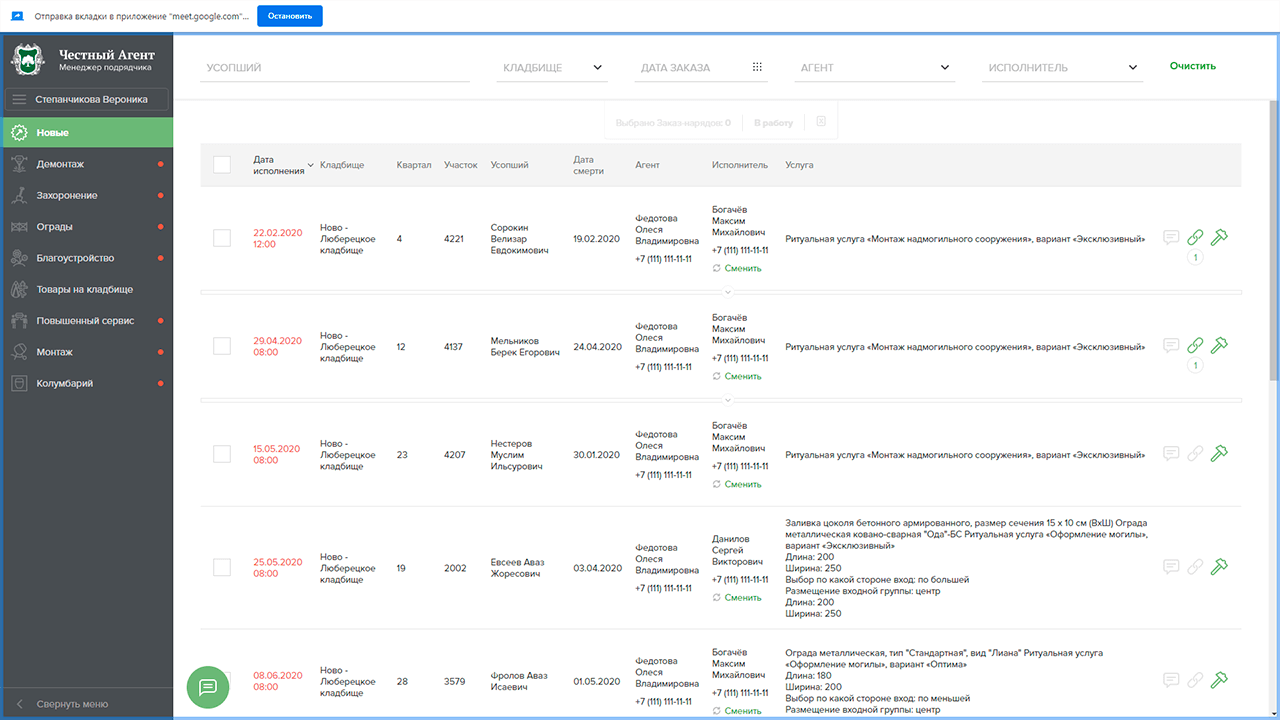Open the green chat bubble button
The height and width of the screenshot is (720, 1280).
pyautogui.click(x=208, y=687)
